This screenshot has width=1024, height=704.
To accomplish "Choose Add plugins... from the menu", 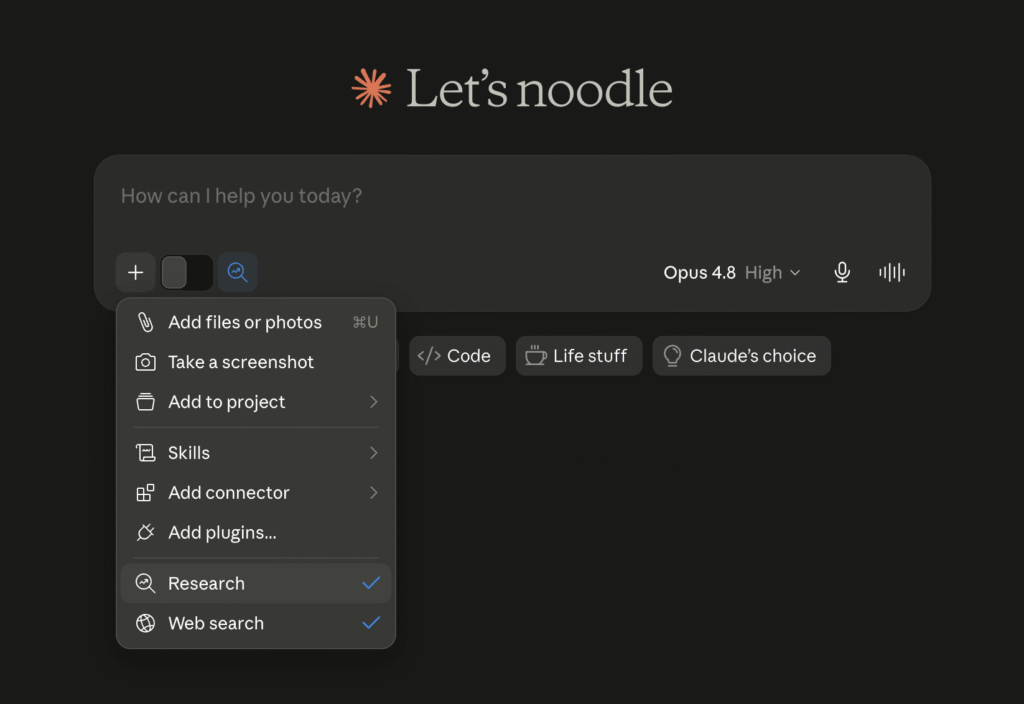I will tap(256, 532).
